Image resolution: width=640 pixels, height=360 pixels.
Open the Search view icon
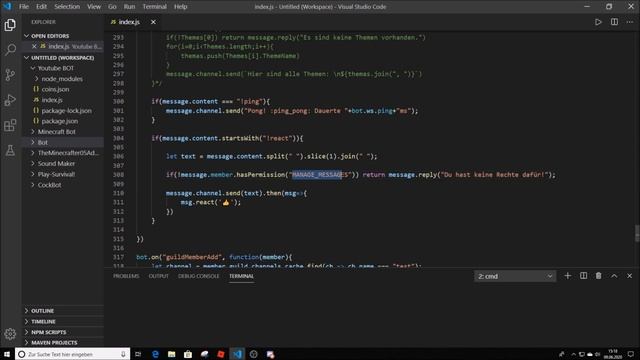click(x=10, y=50)
